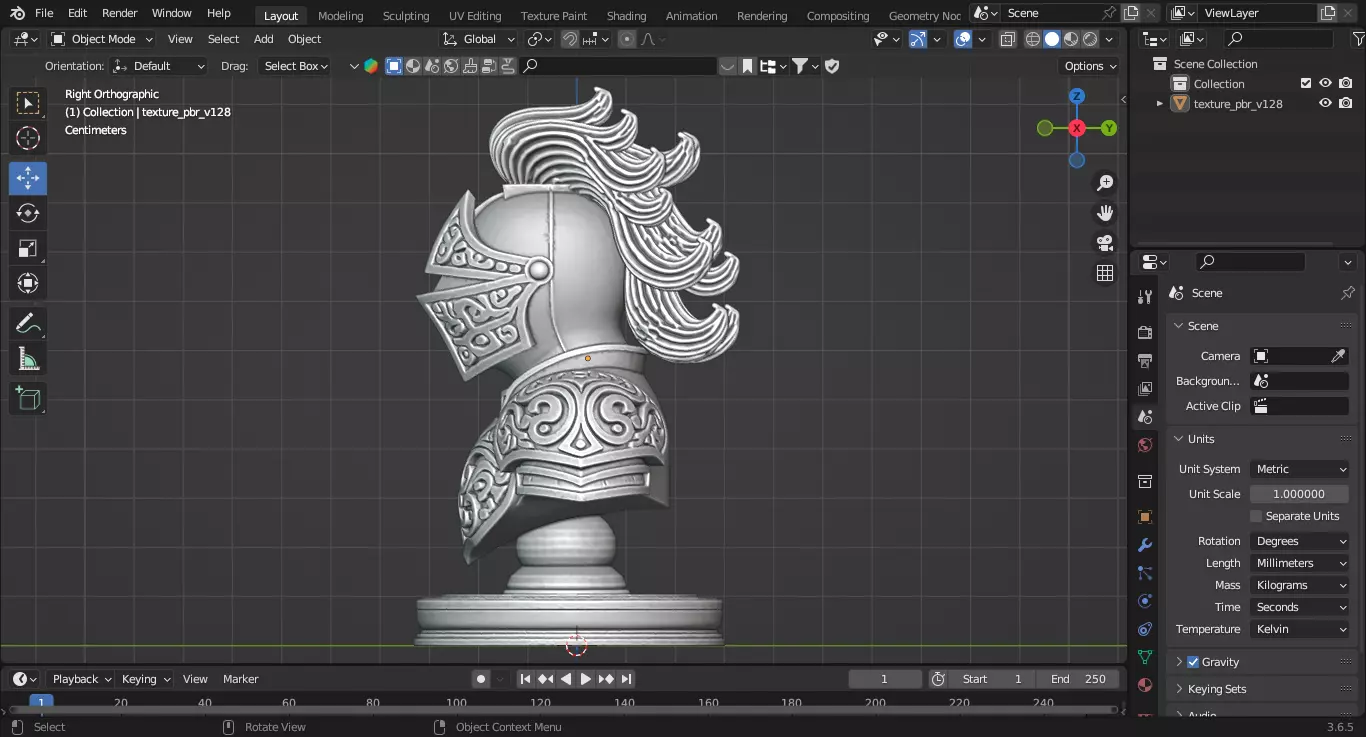Toggle proportional editing in header
Screen dimensions: 1366x737
tap(627, 39)
